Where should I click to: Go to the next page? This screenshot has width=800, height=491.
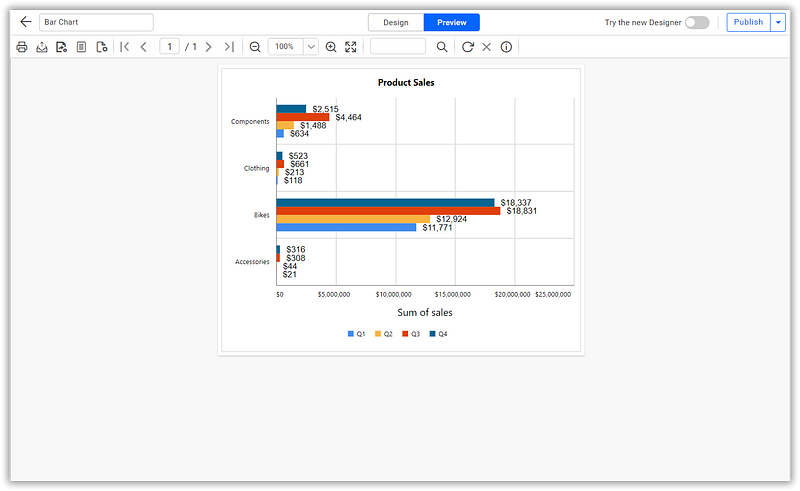[x=208, y=47]
